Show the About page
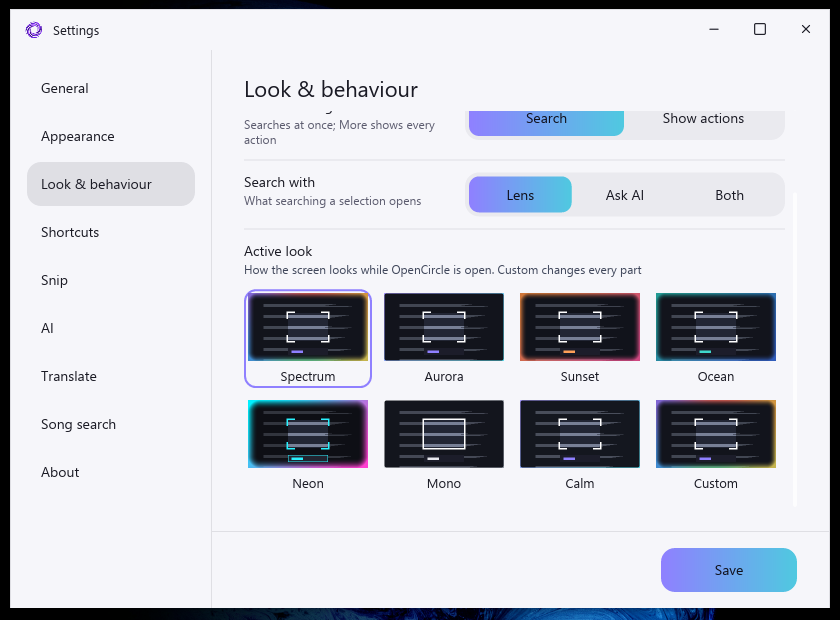Screen dimensions: 840x620 coord(111,472)
